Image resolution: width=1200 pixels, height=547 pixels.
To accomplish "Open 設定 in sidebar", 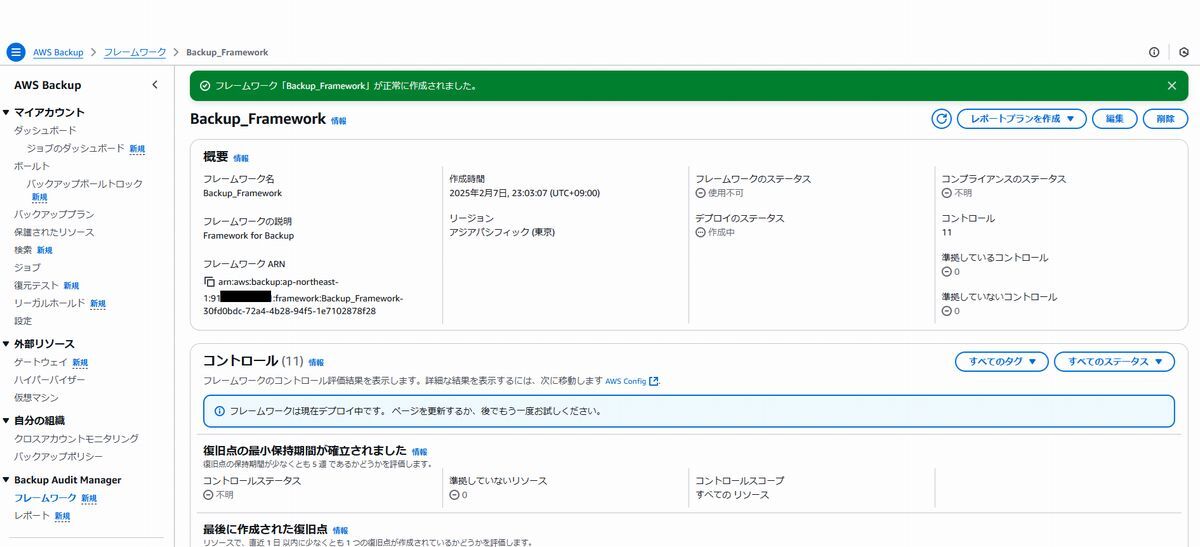I will (23, 321).
